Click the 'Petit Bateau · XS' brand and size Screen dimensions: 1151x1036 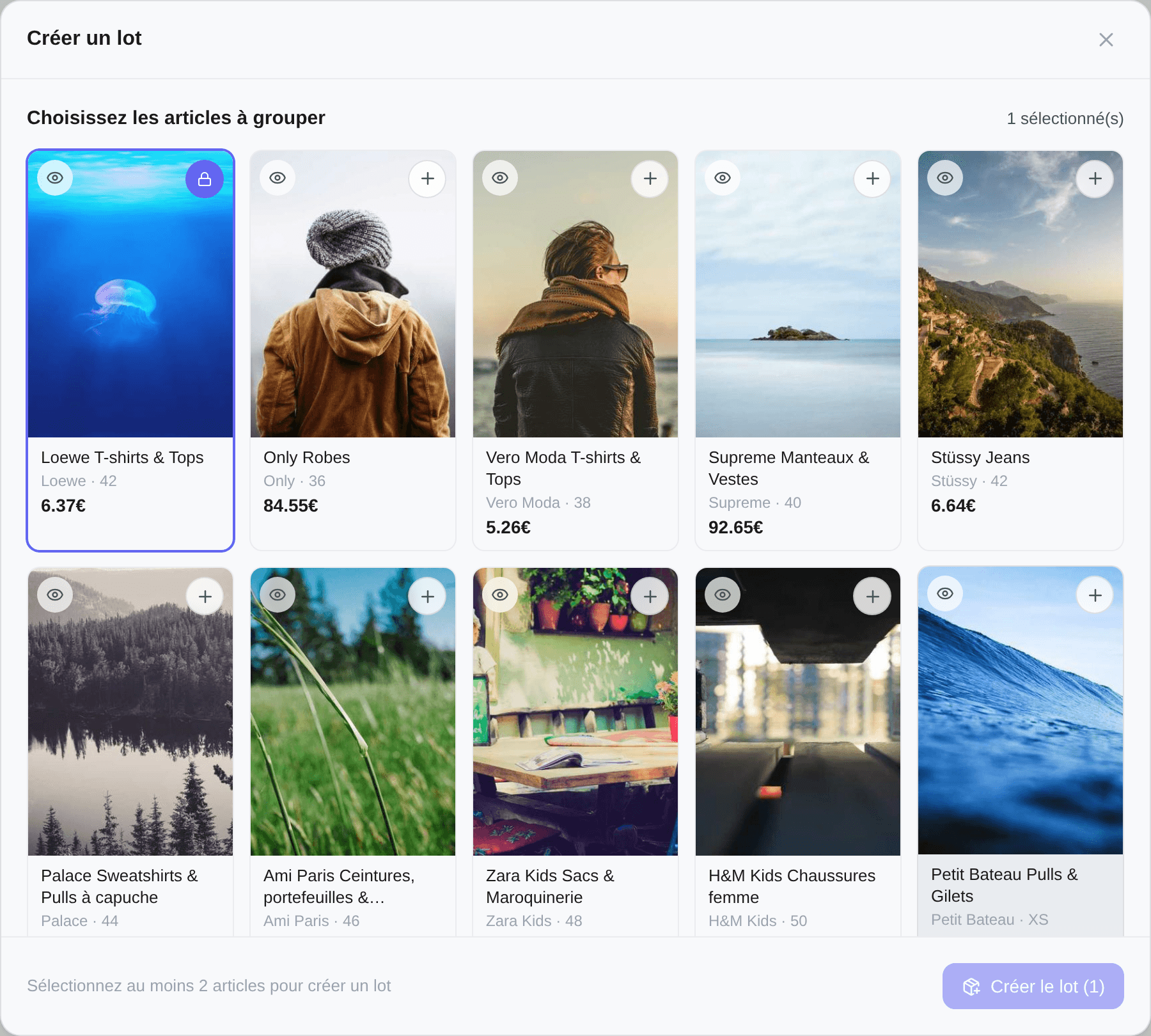point(990,920)
